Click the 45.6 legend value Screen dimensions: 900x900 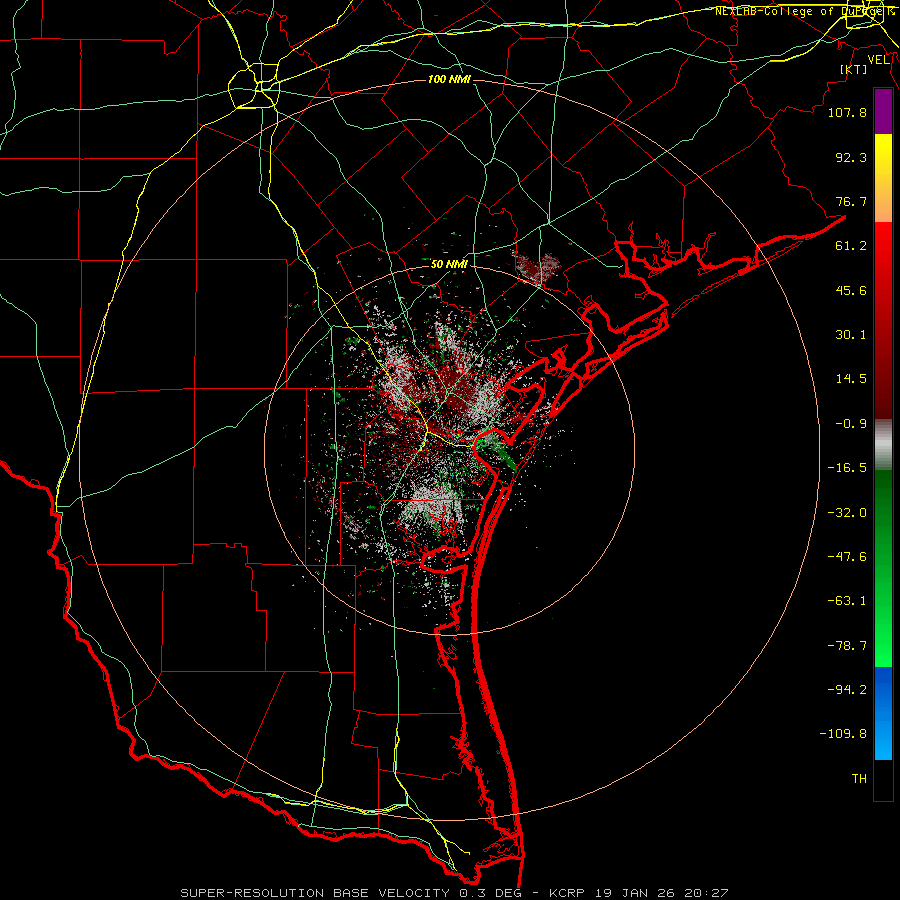coord(851,290)
